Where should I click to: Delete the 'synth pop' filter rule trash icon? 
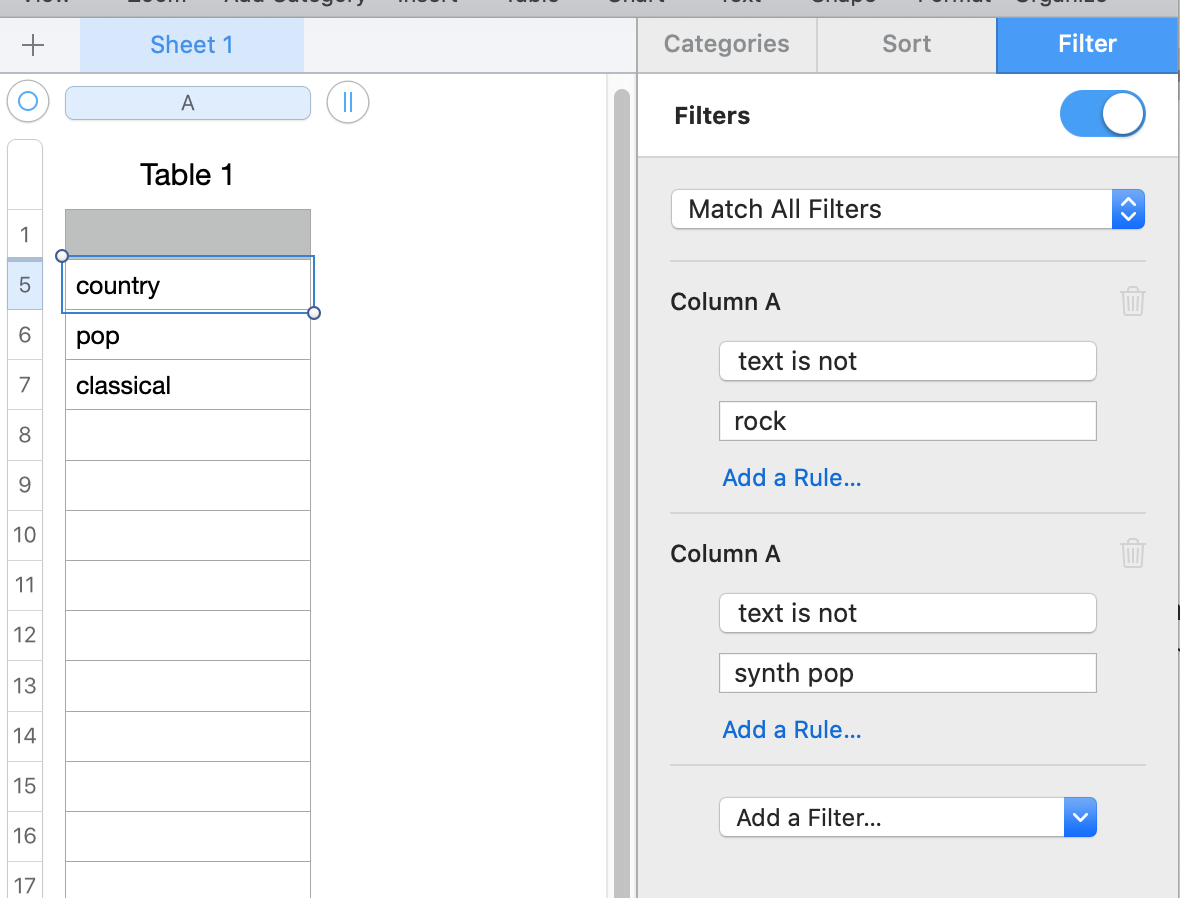tap(1132, 553)
